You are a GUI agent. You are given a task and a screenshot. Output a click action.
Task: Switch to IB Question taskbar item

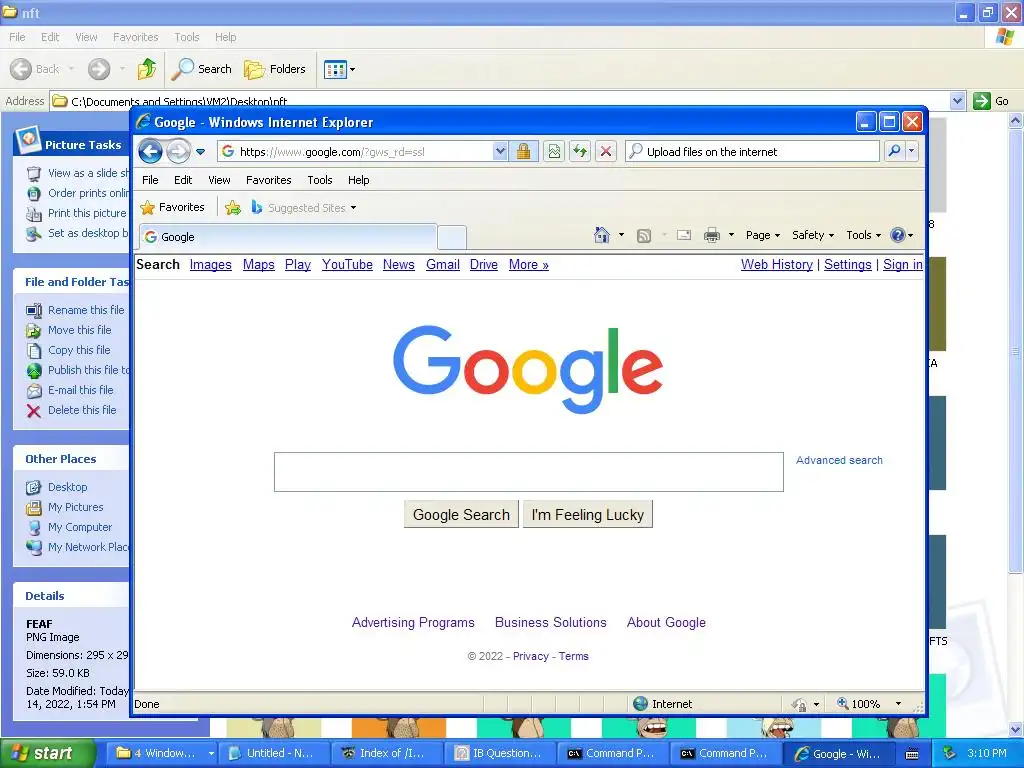[499, 753]
